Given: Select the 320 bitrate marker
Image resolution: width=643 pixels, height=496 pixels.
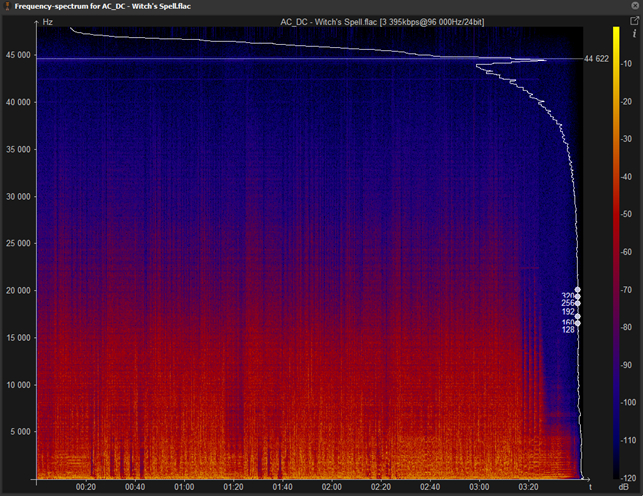Looking at the screenshot, I should (x=568, y=296).
